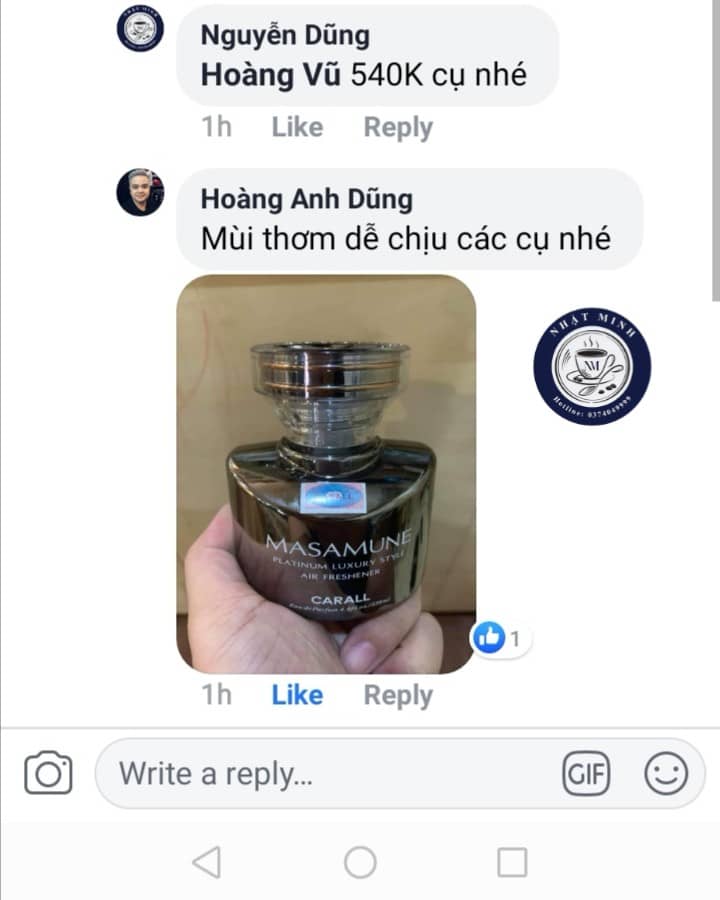720x900 pixels.
Task: Open Nguyễn Dũng's profile avatar
Action: (x=140, y=28)
